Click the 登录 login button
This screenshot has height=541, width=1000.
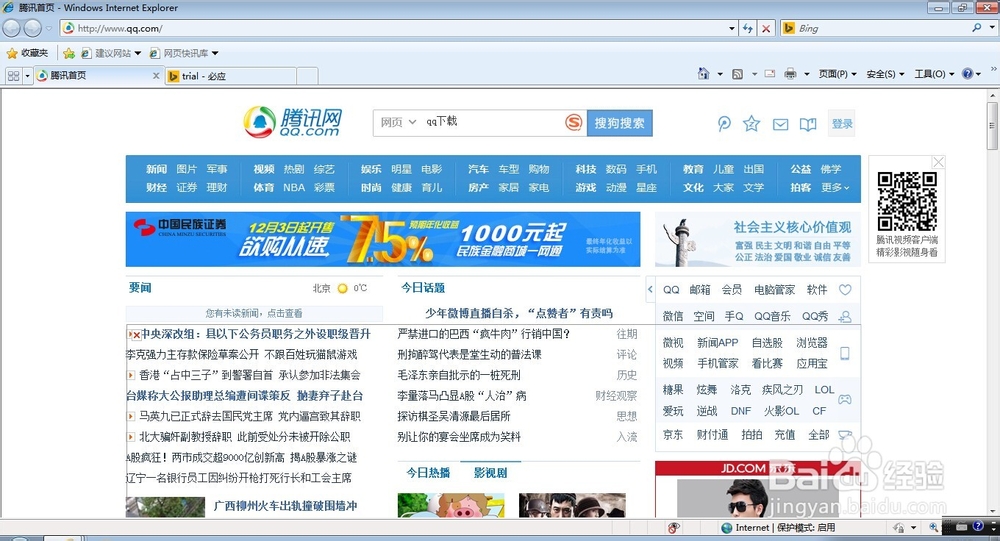point(842,124)
